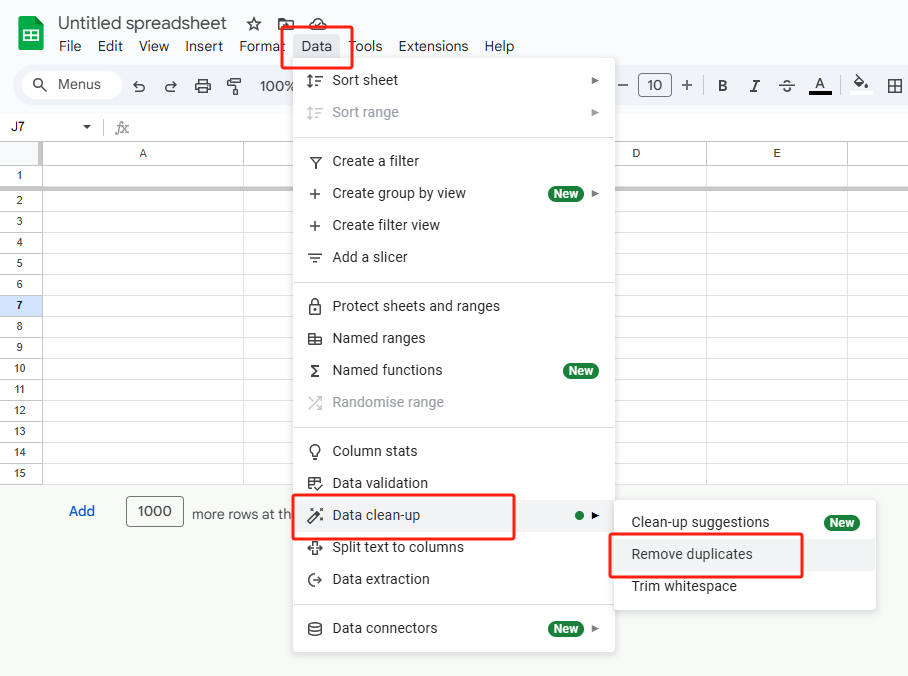Toggle italic formatting button
The image size is (908, 676).
point(754,86)
